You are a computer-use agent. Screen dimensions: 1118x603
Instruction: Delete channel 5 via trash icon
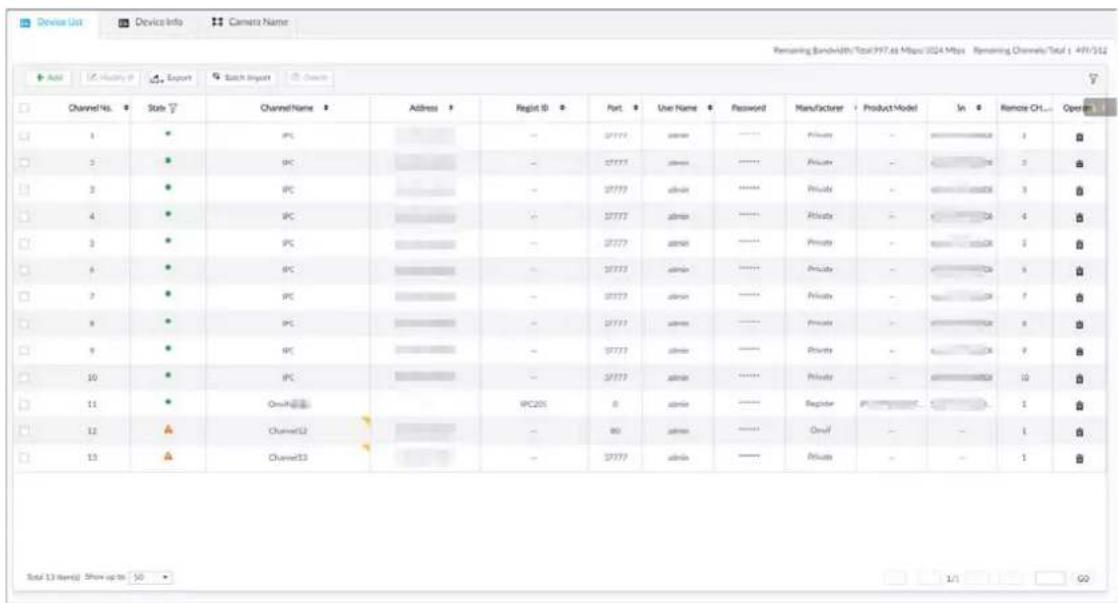tap(1079, 244)
